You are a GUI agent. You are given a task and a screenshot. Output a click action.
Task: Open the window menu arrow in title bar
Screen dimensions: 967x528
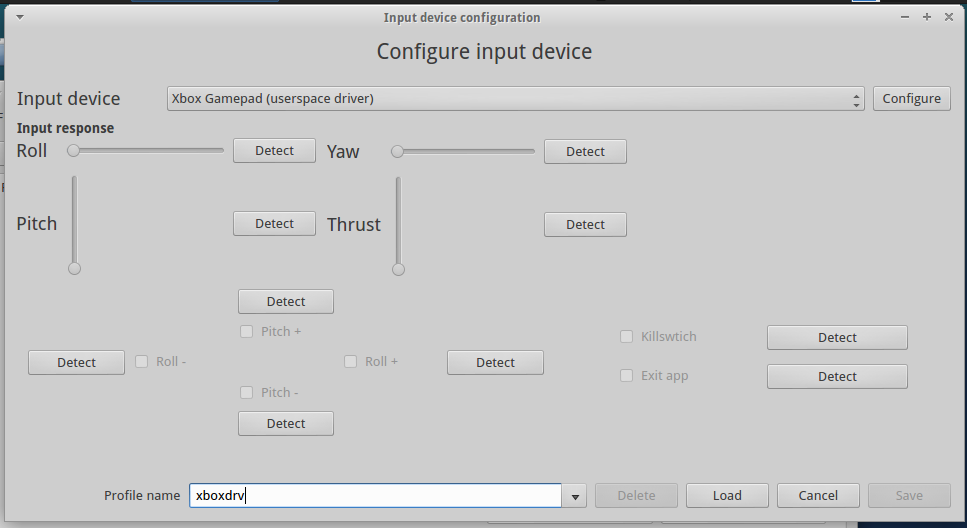(x=19, y=17)
